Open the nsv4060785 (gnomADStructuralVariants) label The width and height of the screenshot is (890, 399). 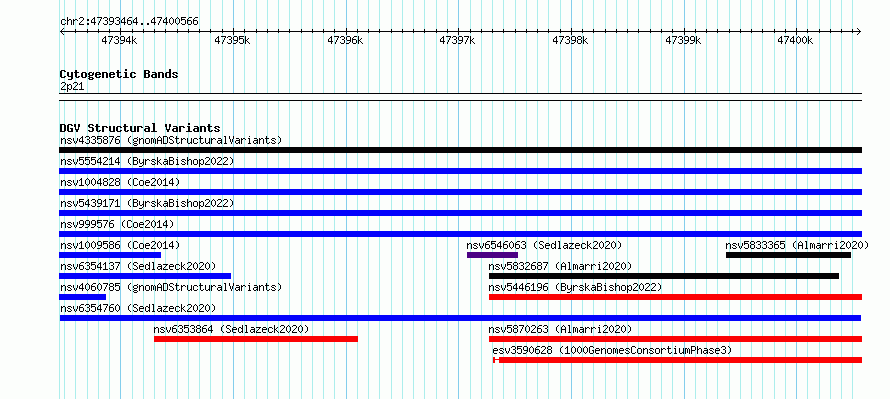(x=171, y=287)
